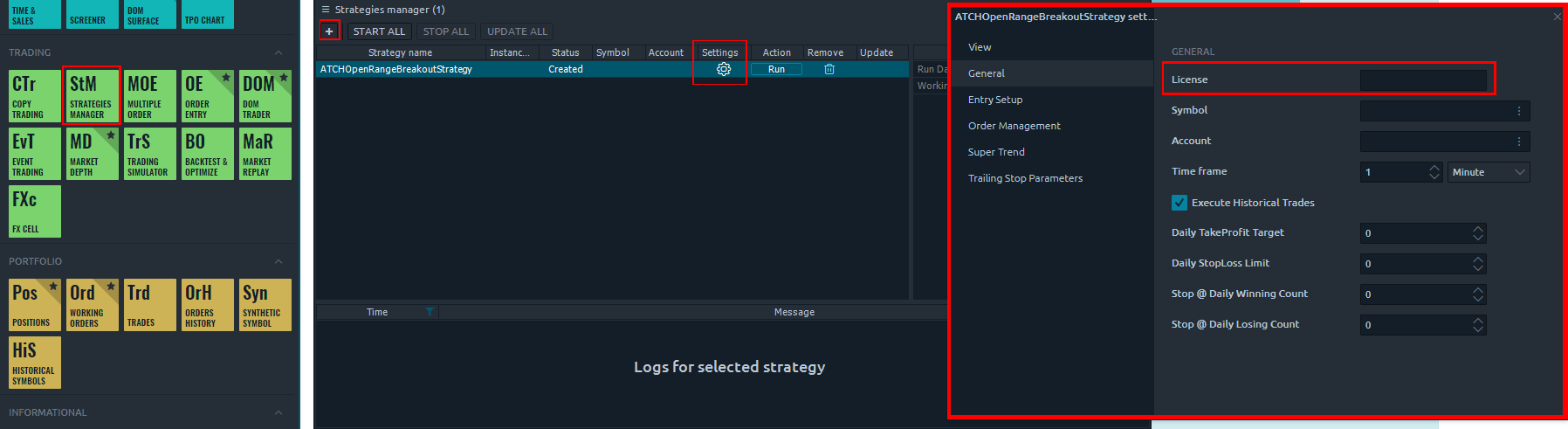Open Trailing Stop Parameters settings category
The height and width of the screenshot is (429, 1568).
pos(1025,178)
